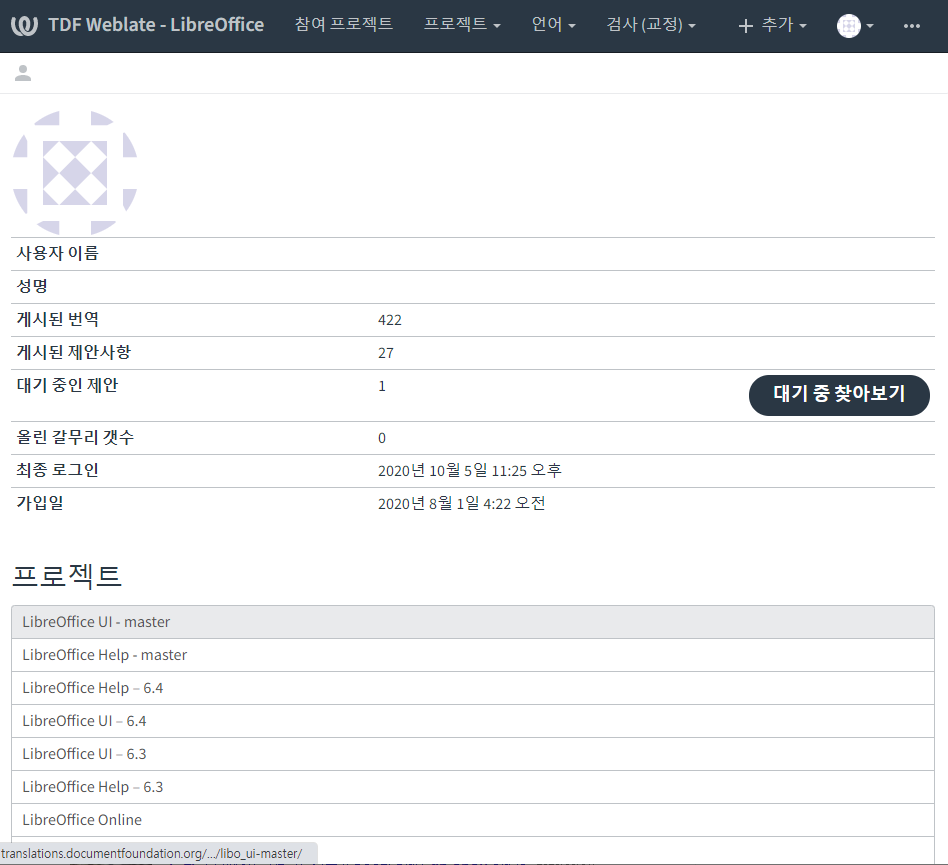Click the 대기 중 찾아보기 button

[839, 395]
